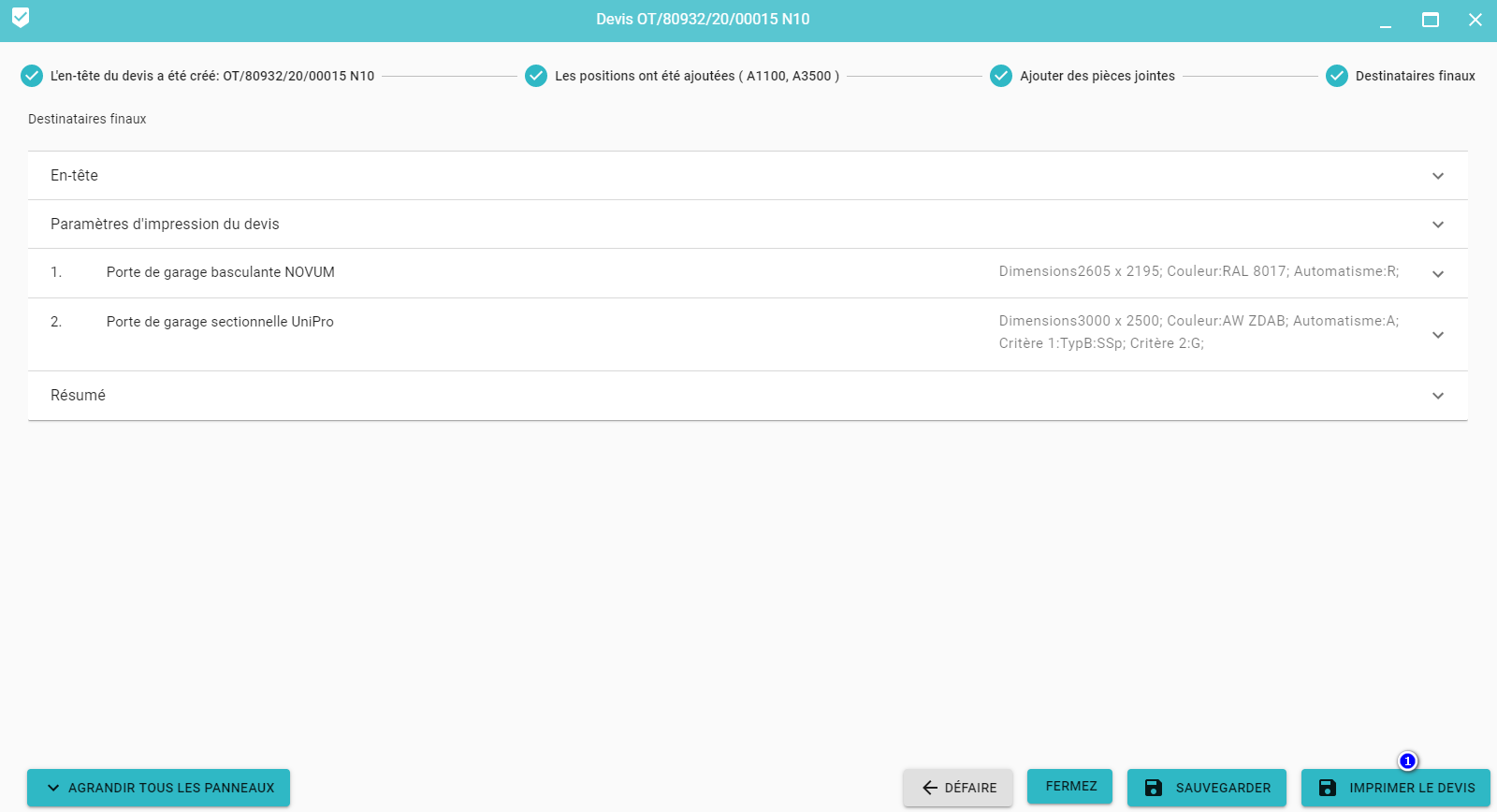Click the attachments step checkmark icon
Image resolution: width=1497 pixels, height=812 pixels.
coord(1001,76)
